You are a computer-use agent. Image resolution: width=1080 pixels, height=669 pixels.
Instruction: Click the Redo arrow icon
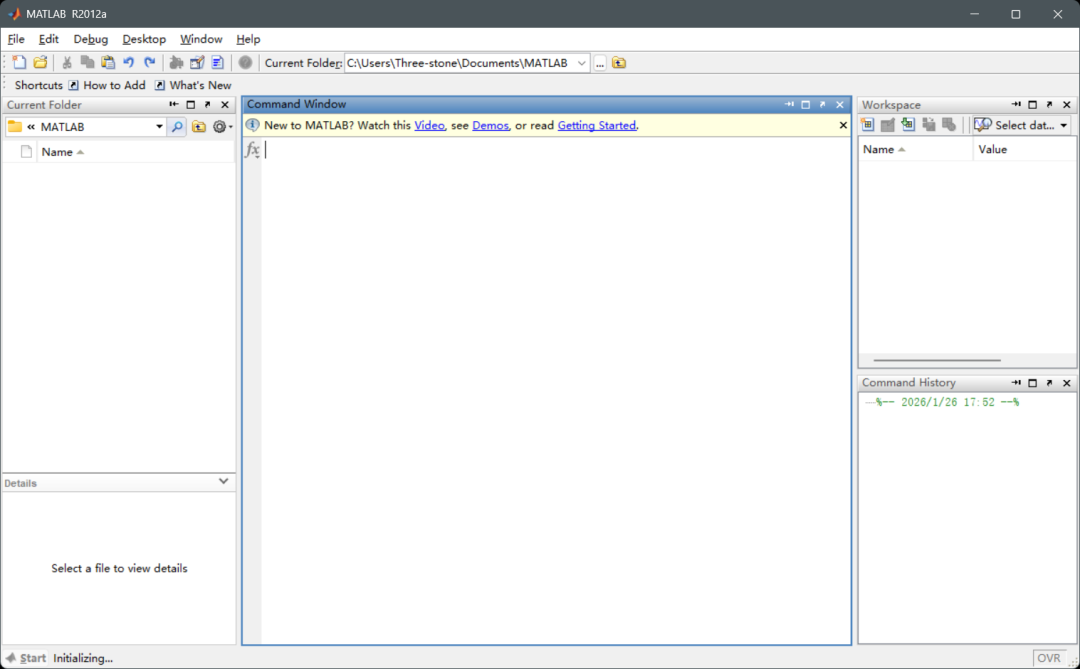coord(149,63)
